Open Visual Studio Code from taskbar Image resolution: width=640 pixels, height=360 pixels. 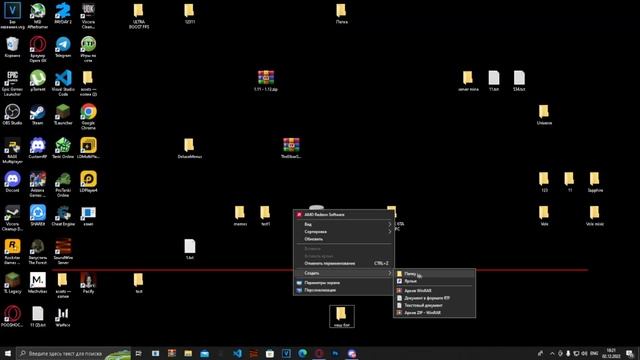point(237,353)
